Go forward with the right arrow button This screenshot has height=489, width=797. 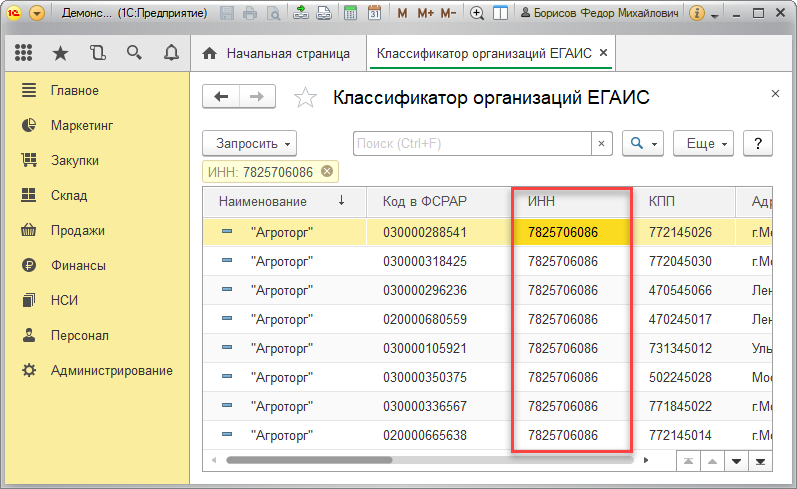point(257,97)
